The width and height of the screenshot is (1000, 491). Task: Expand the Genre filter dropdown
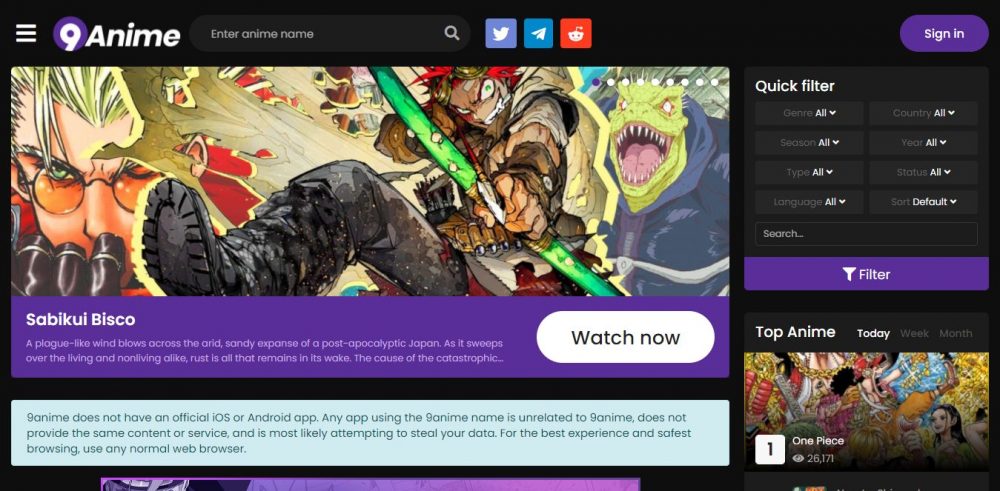coord(809,114)
